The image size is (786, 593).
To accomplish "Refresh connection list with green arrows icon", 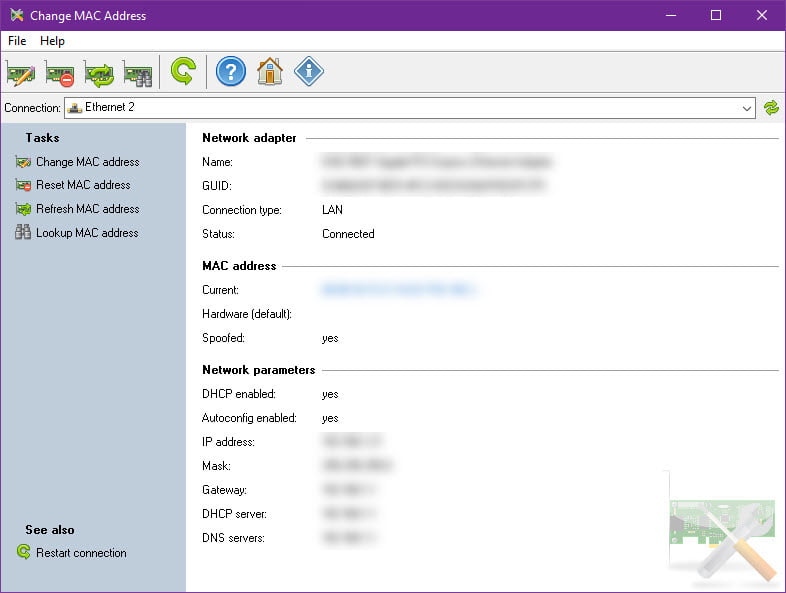I will coord(771,108).
